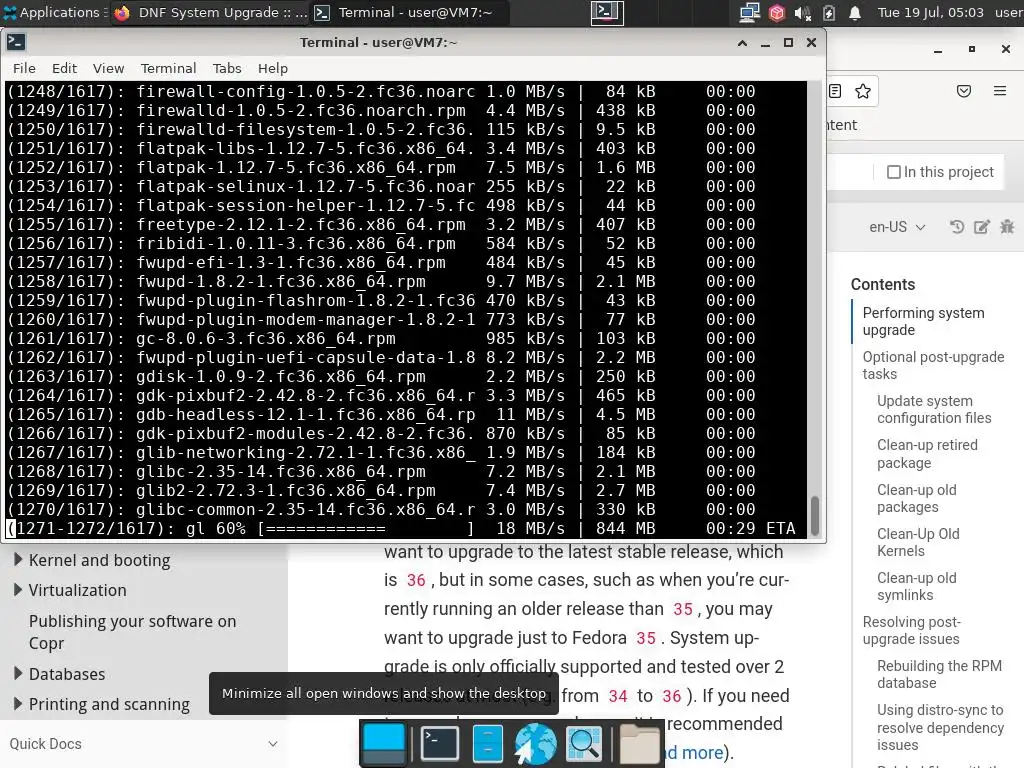Click the report bug icon

(1007, 227)
